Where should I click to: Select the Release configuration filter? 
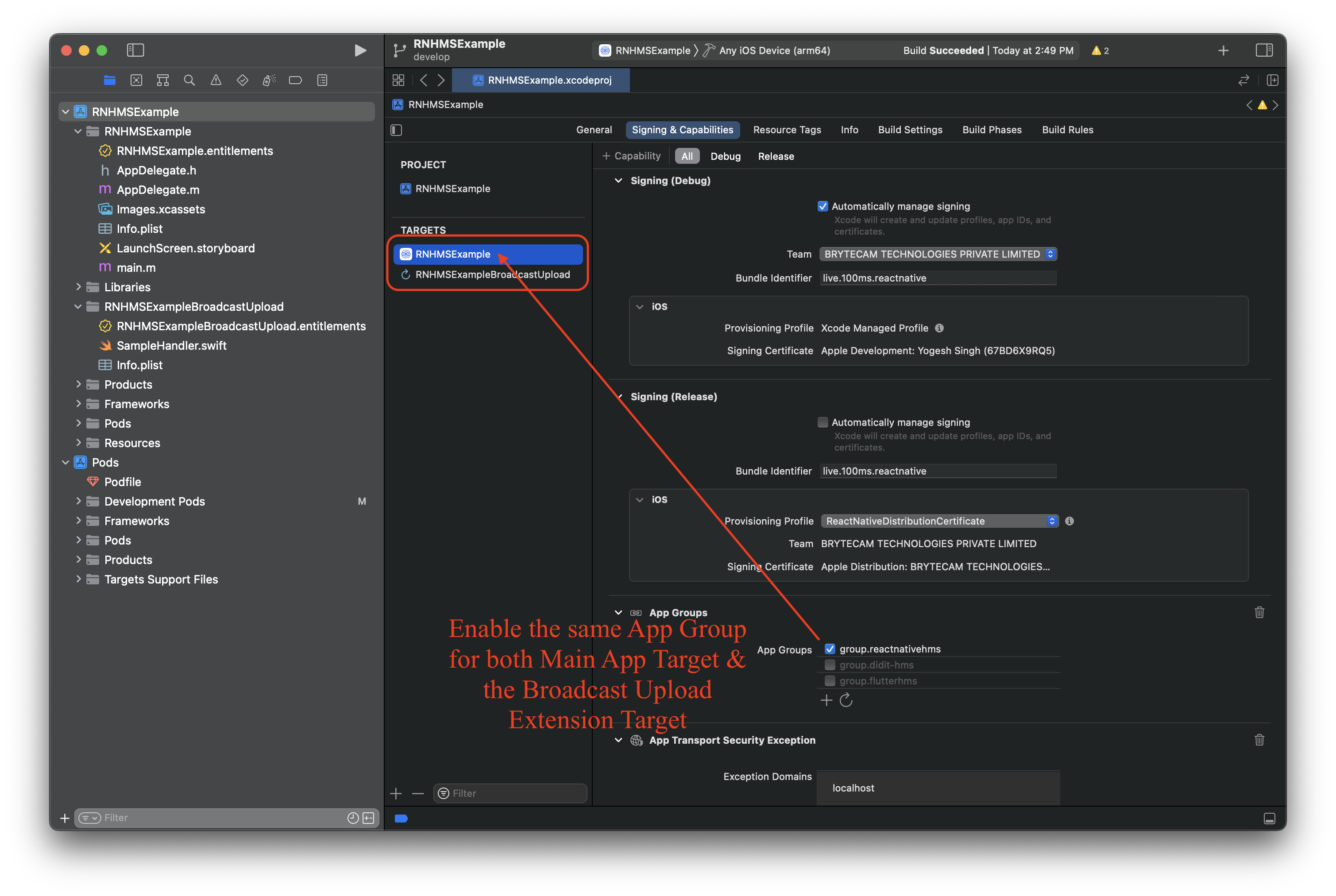(x=776, y=157)
